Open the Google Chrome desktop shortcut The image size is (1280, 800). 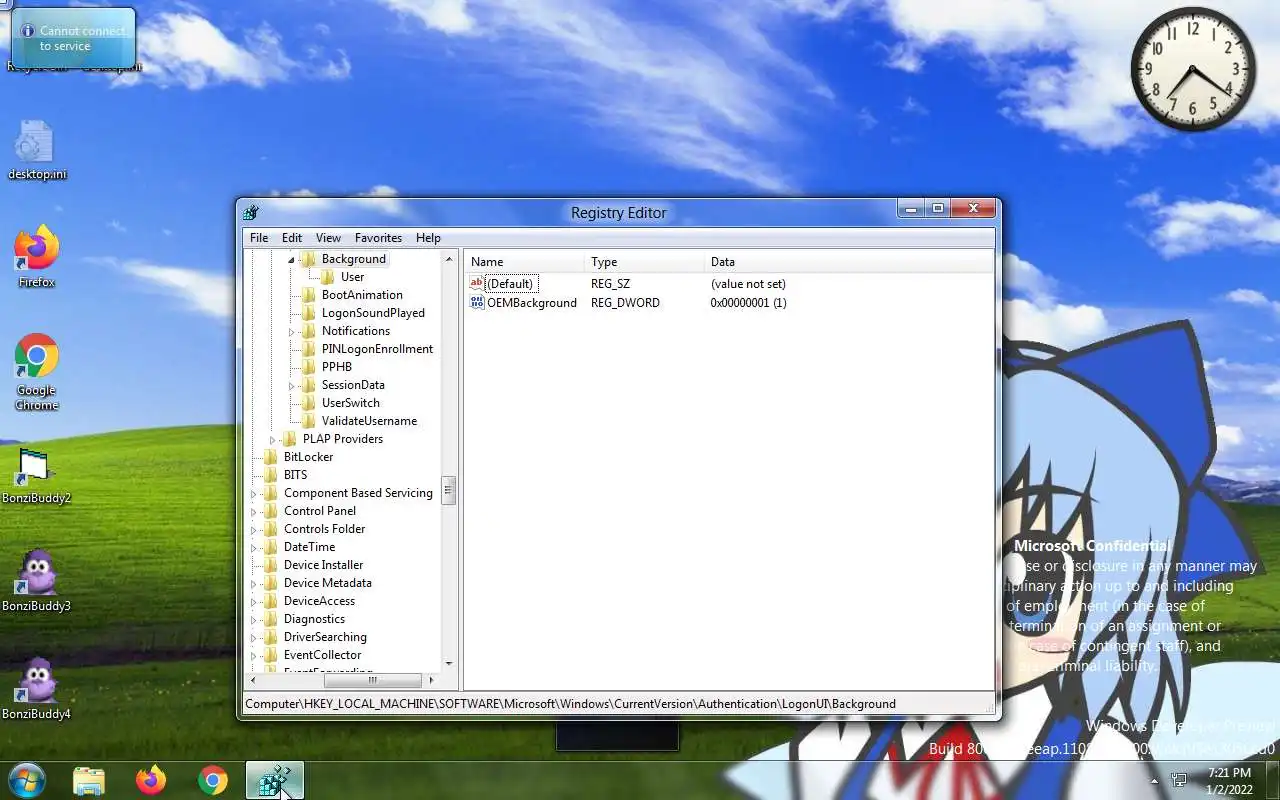[x=37, y=372]
